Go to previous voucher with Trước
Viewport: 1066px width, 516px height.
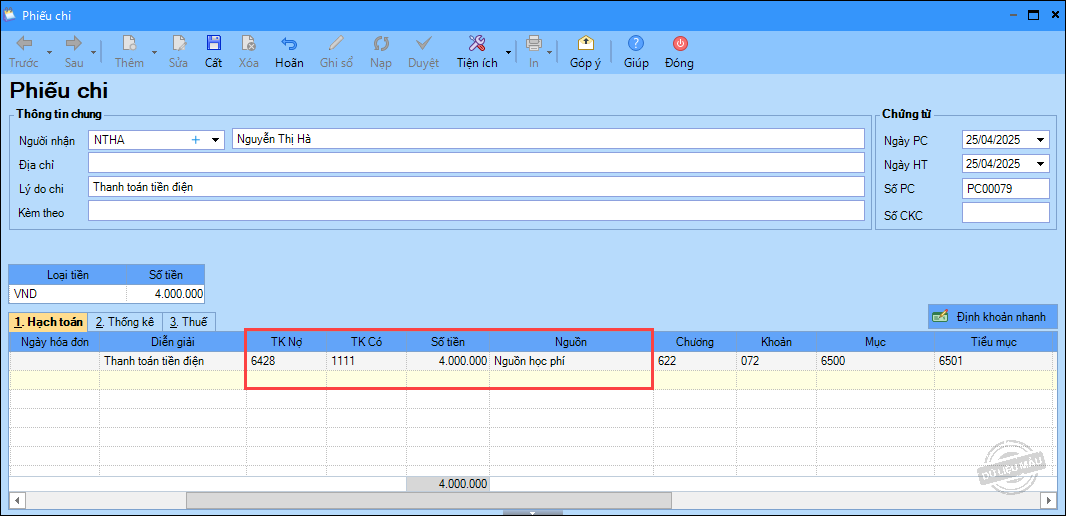(x=24, y=52)
